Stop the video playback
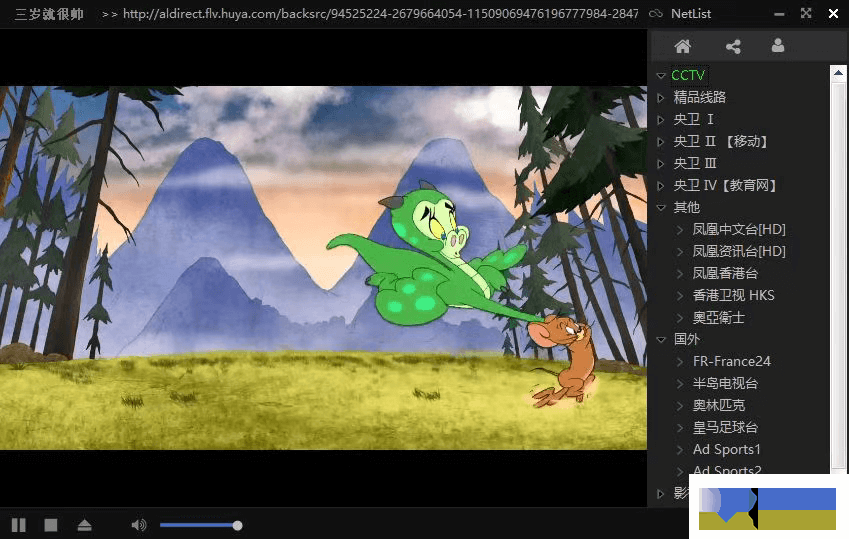Screen dimensions: 849x539 tap(51, 525)
